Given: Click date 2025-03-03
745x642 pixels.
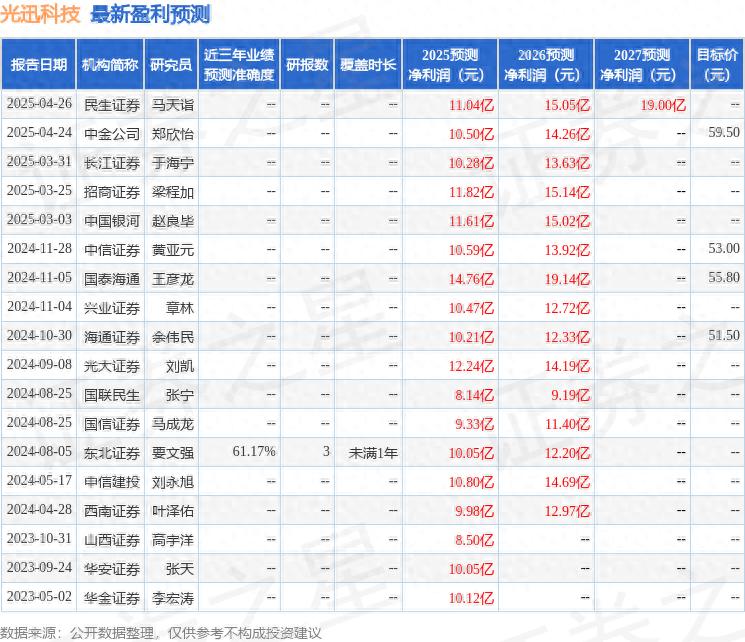Looking at the screenshot, I should (x=39, y=220).
